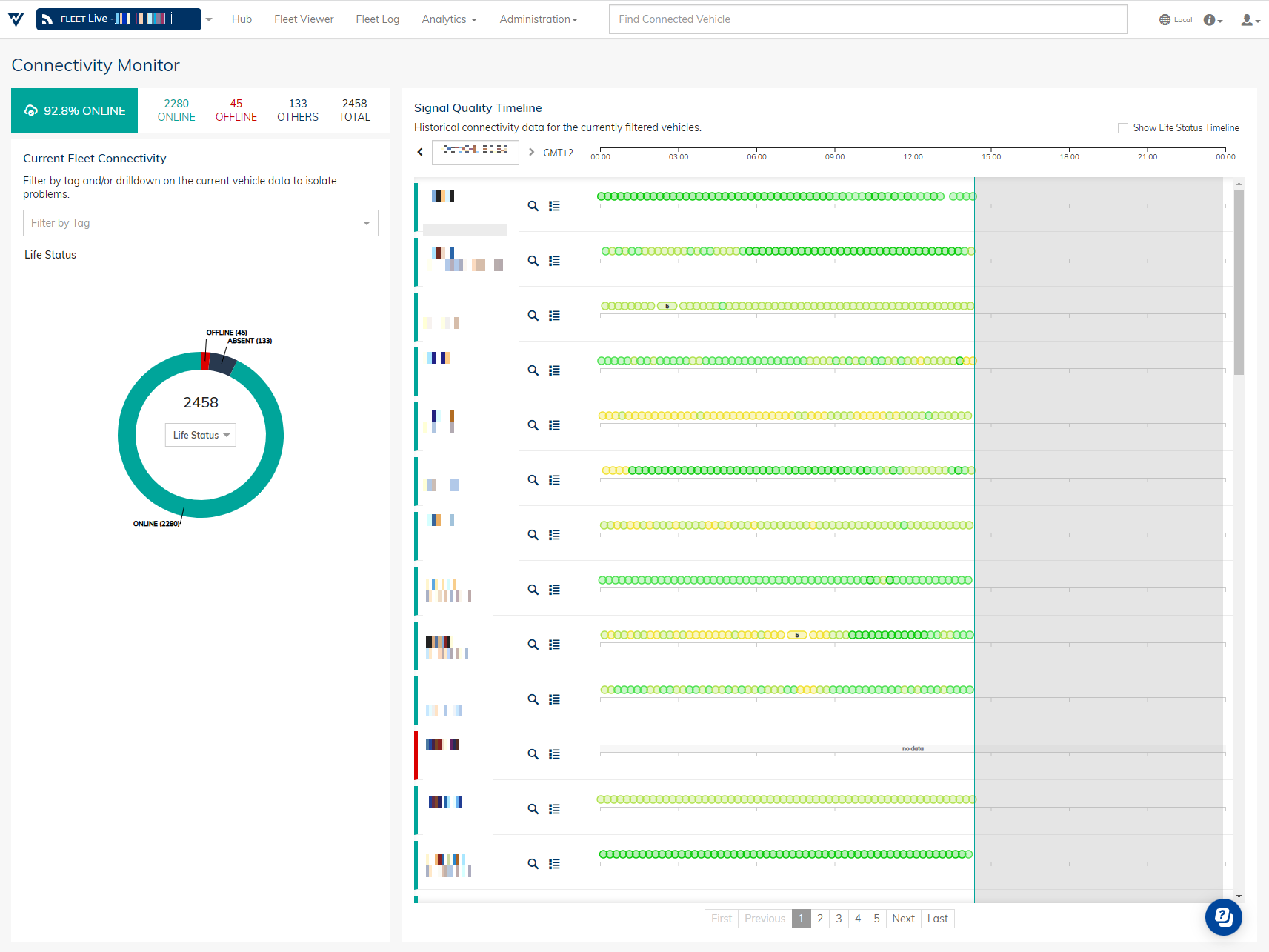Show 2458 TOTAL vehicles
The width and height of the screenshot is (1269, 952).
(354, 110)
